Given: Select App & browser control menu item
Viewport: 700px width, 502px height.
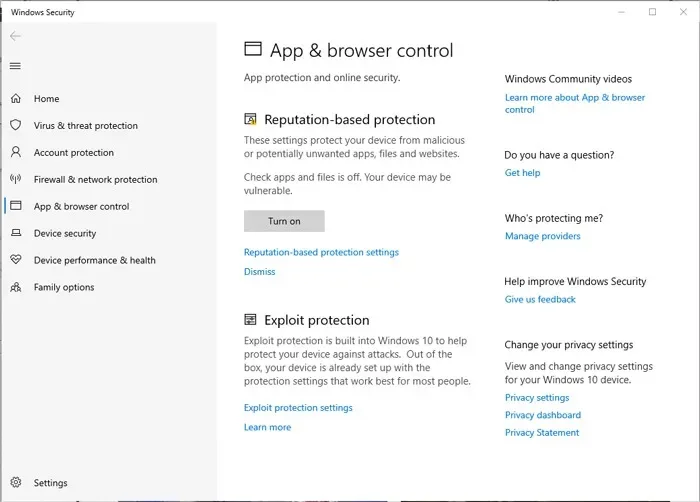Looking at the screenshot, I should (81, 206).
